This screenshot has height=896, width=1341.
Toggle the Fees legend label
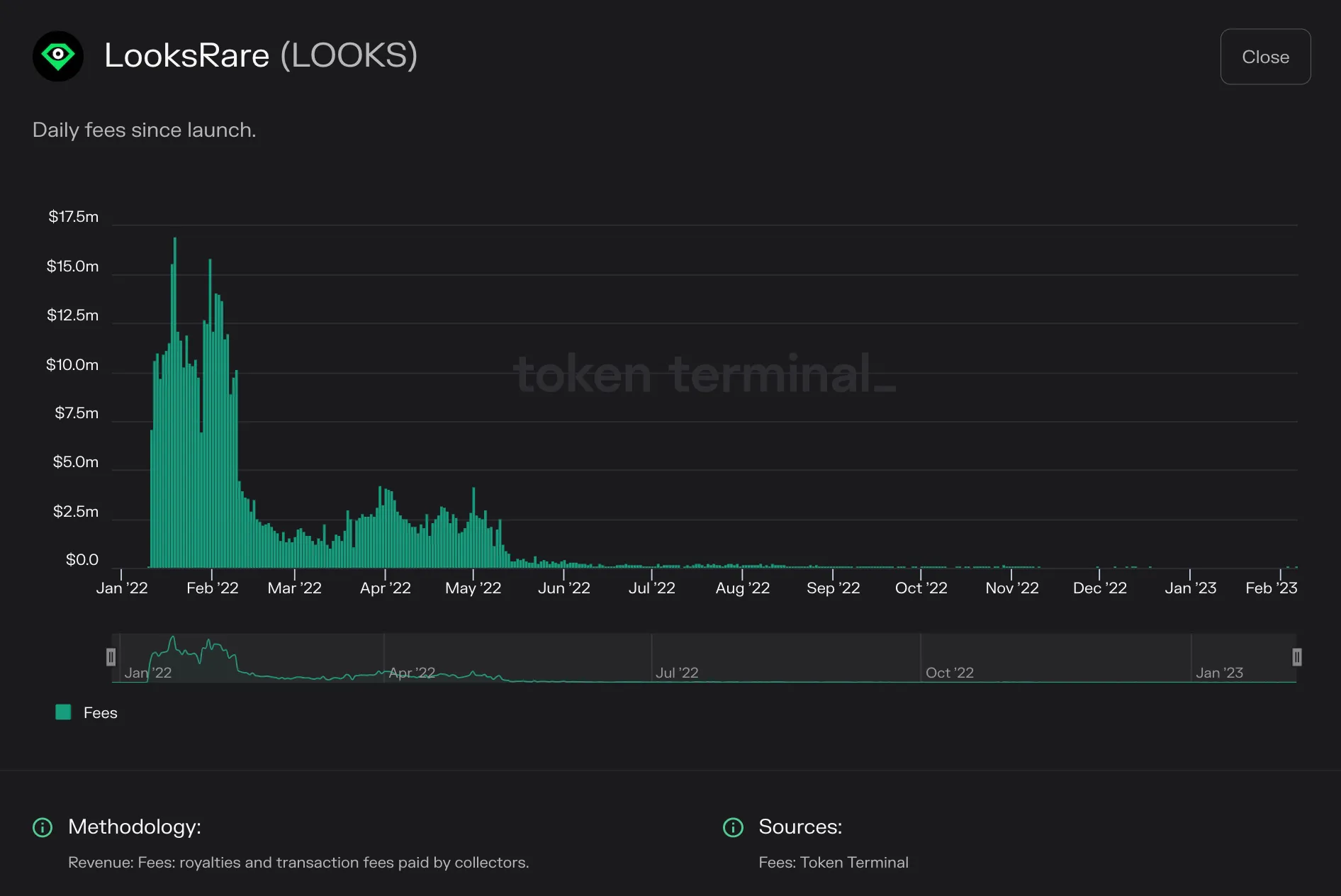coord(101,713)
